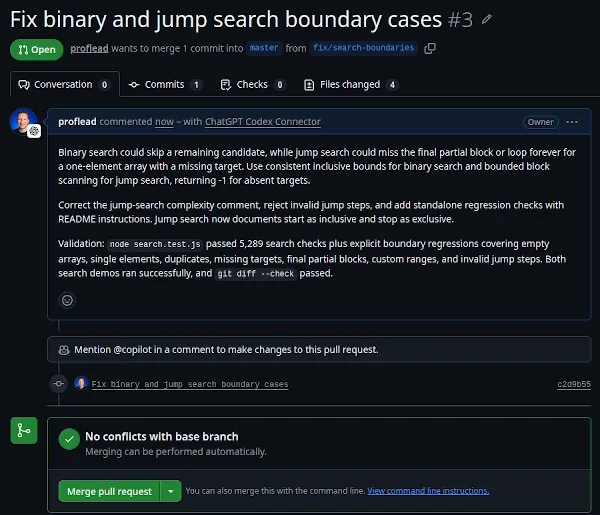Open the ChatGPT Codex Connector link

point(263,122)
